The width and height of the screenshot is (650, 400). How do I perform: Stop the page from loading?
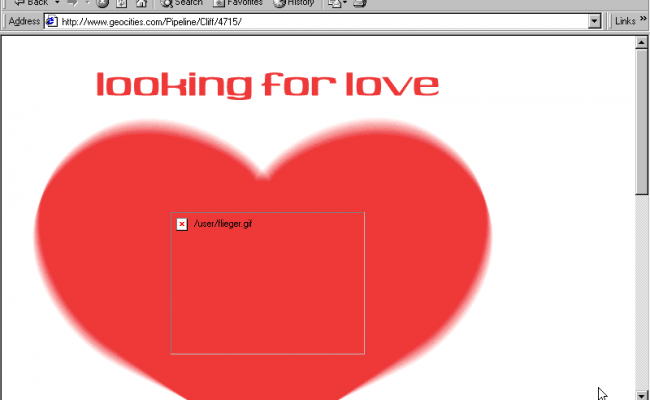click(x=102, y=3)
